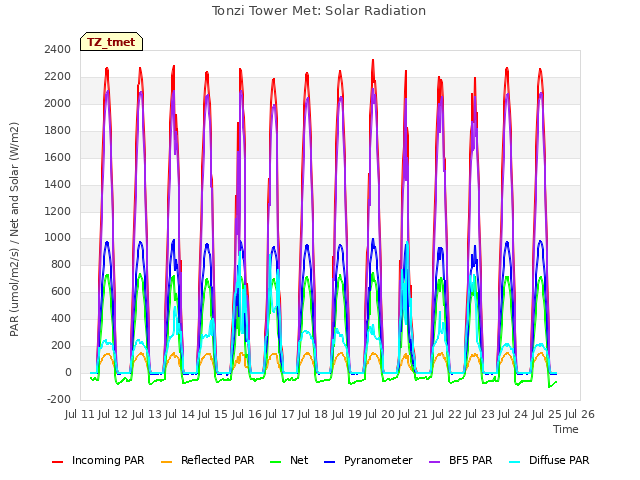640x480 pixels.
Task: Click the Jul 25 x-axis date label
Action: pos(547,414)
